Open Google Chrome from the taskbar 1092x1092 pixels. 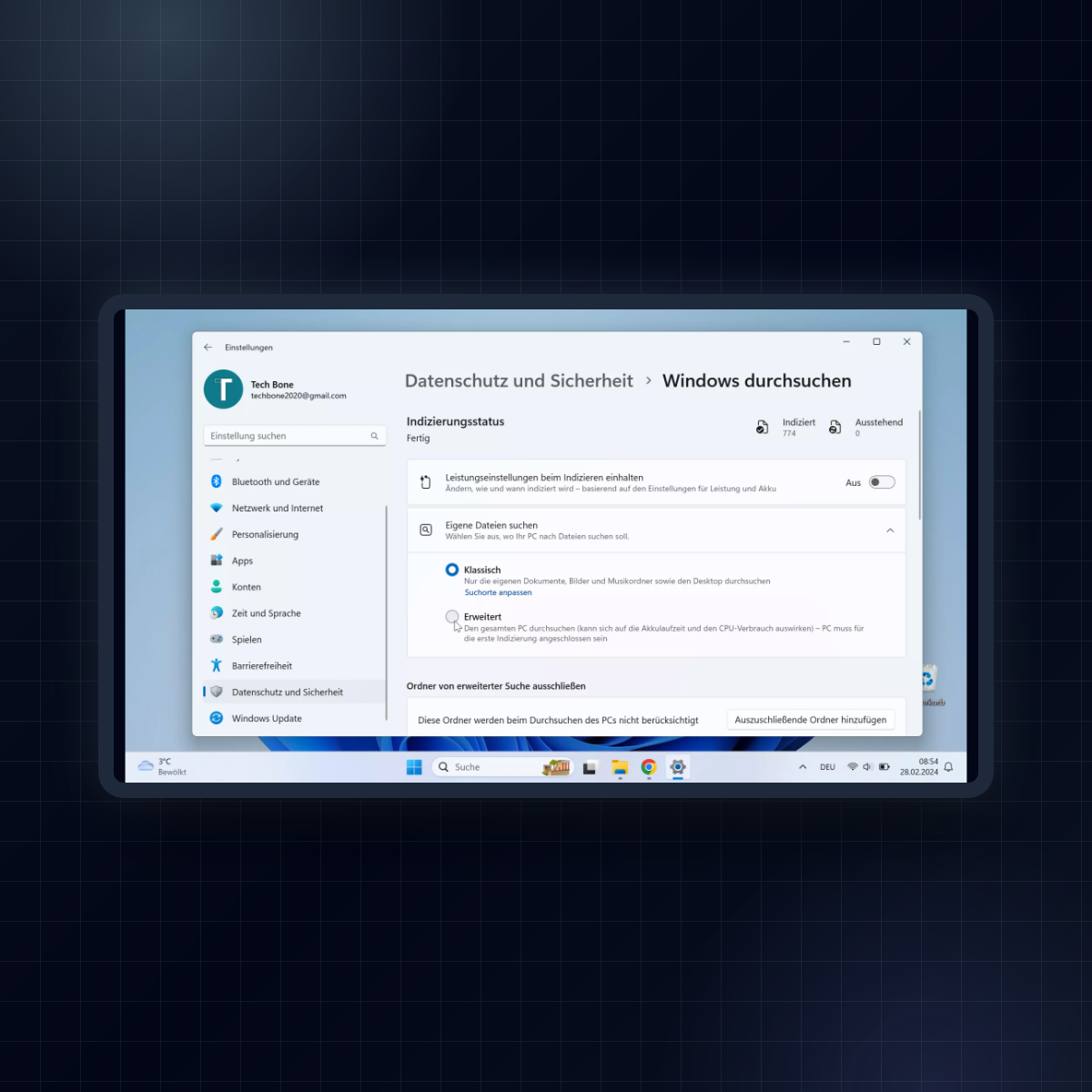point(649,767)
